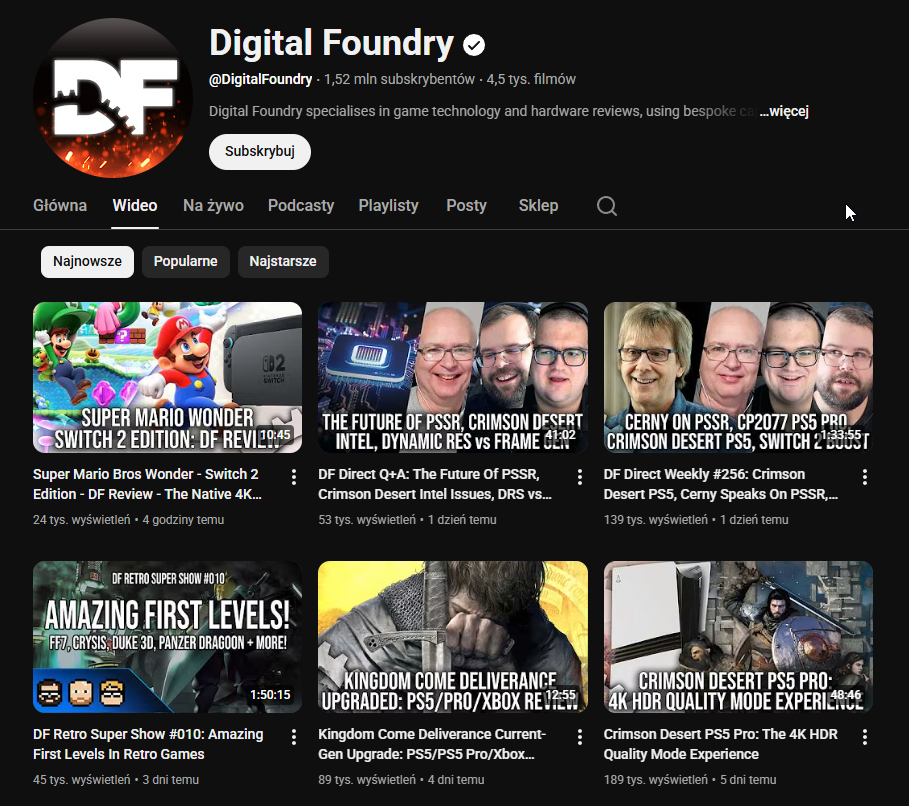Switch to the Playlisty tab
909x806 pixels.
(388, 205)
